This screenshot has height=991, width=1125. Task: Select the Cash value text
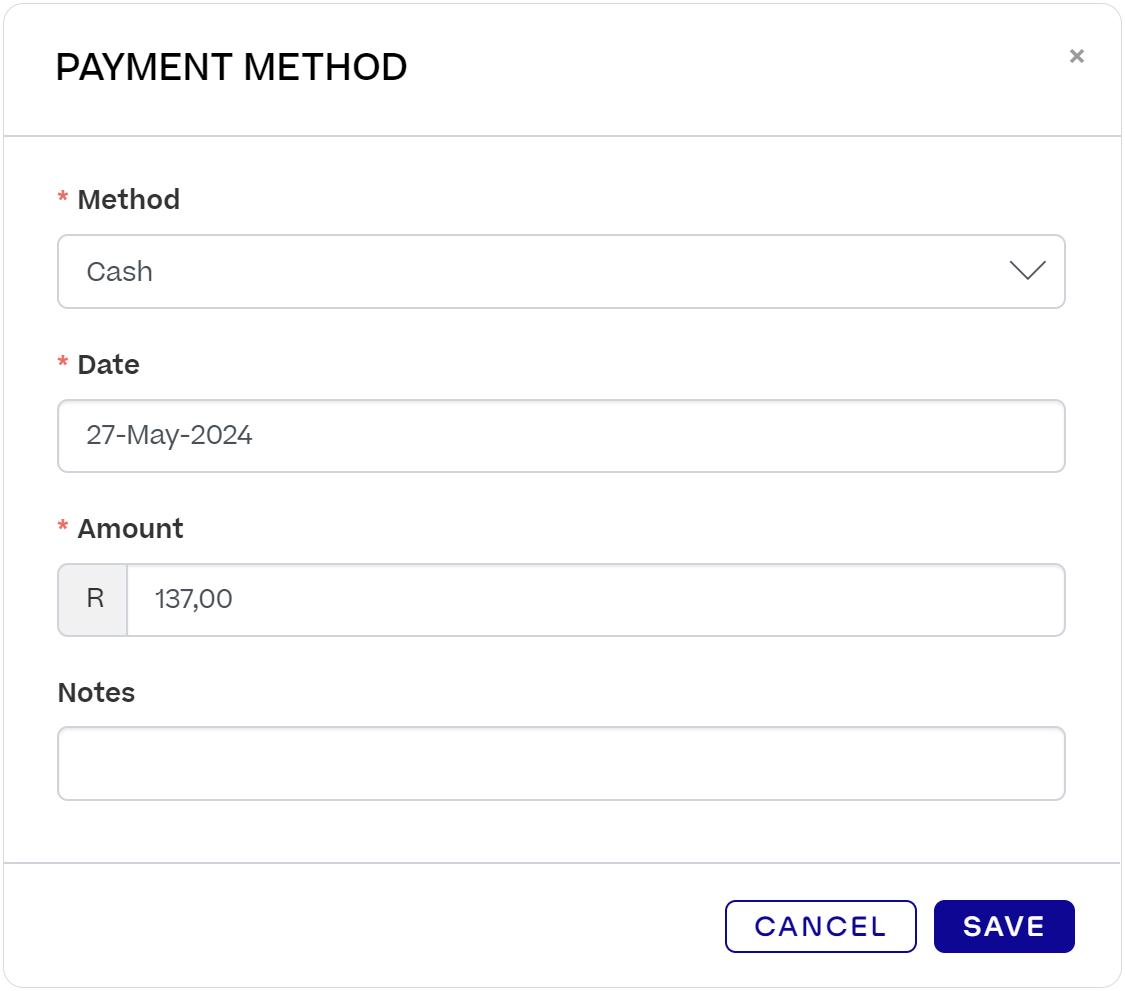pyautogui.click(x=119, y=272)
